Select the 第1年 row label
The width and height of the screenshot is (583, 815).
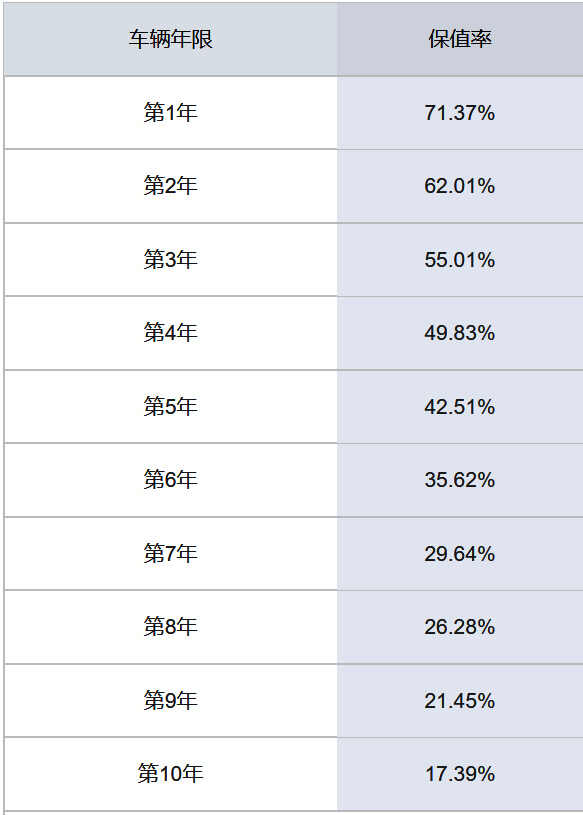tap(170, 112)
